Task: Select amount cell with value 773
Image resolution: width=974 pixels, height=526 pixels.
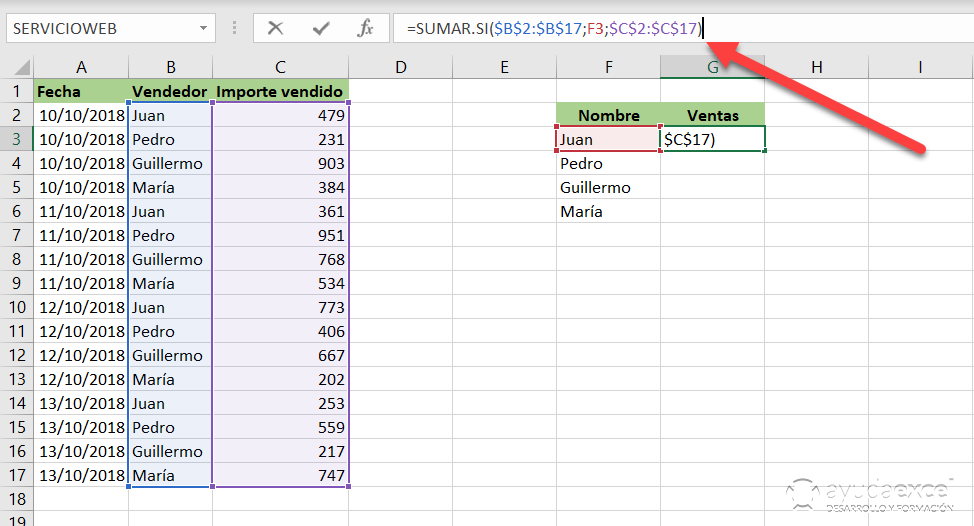Action: tap(281, 307)
